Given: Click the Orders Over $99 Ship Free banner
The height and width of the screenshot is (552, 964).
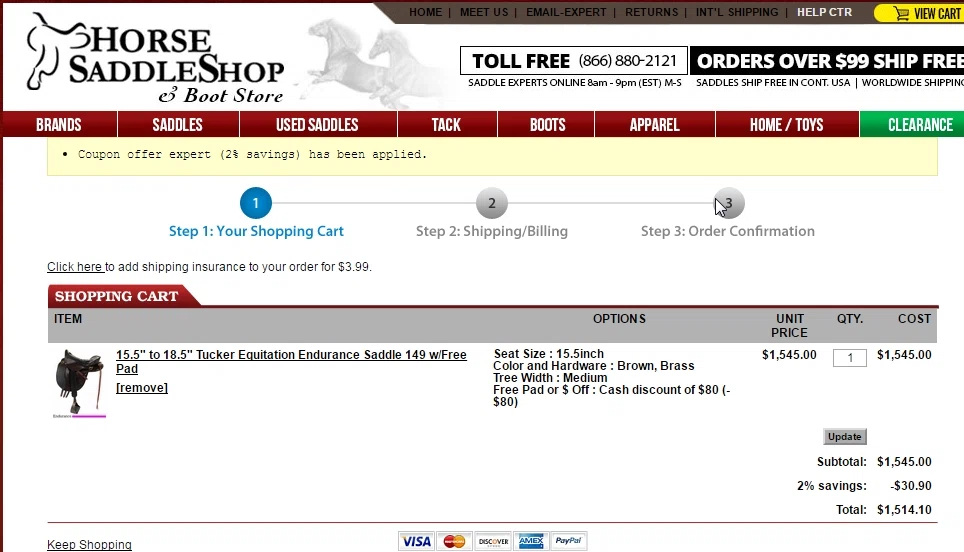Looking at the screenshot, I should (x=827, y=61).
